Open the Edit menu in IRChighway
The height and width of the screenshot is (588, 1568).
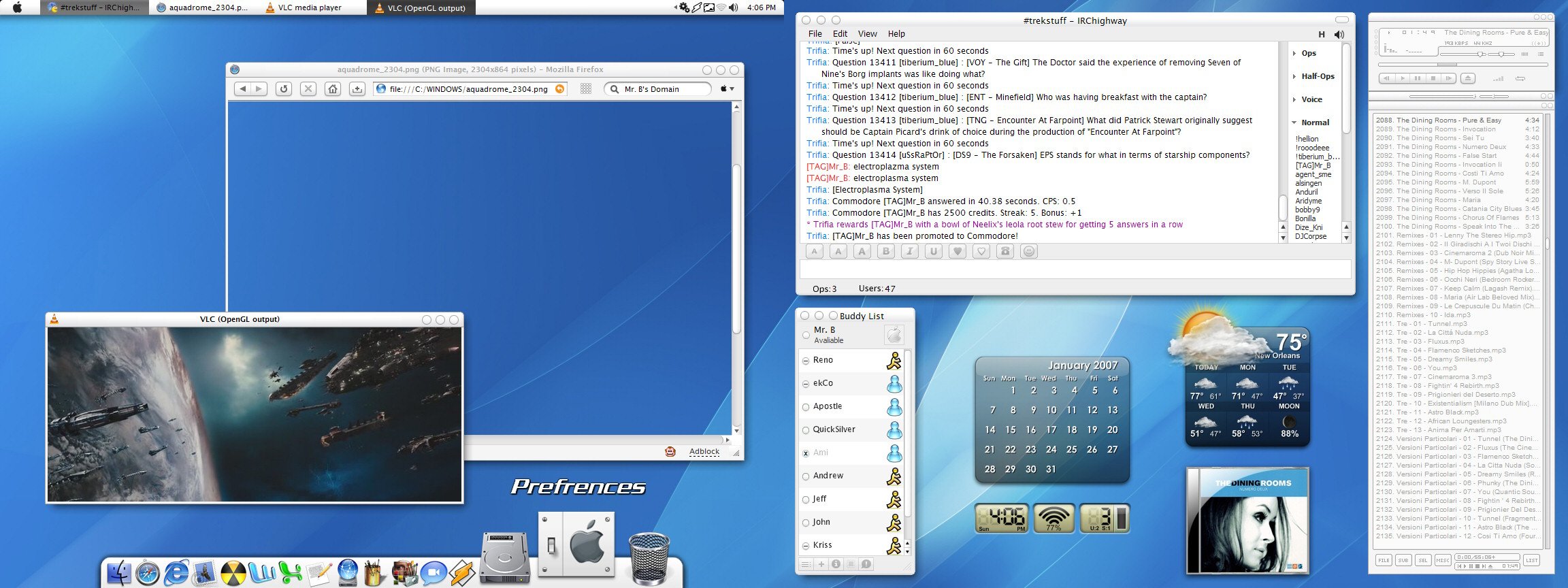840,33
